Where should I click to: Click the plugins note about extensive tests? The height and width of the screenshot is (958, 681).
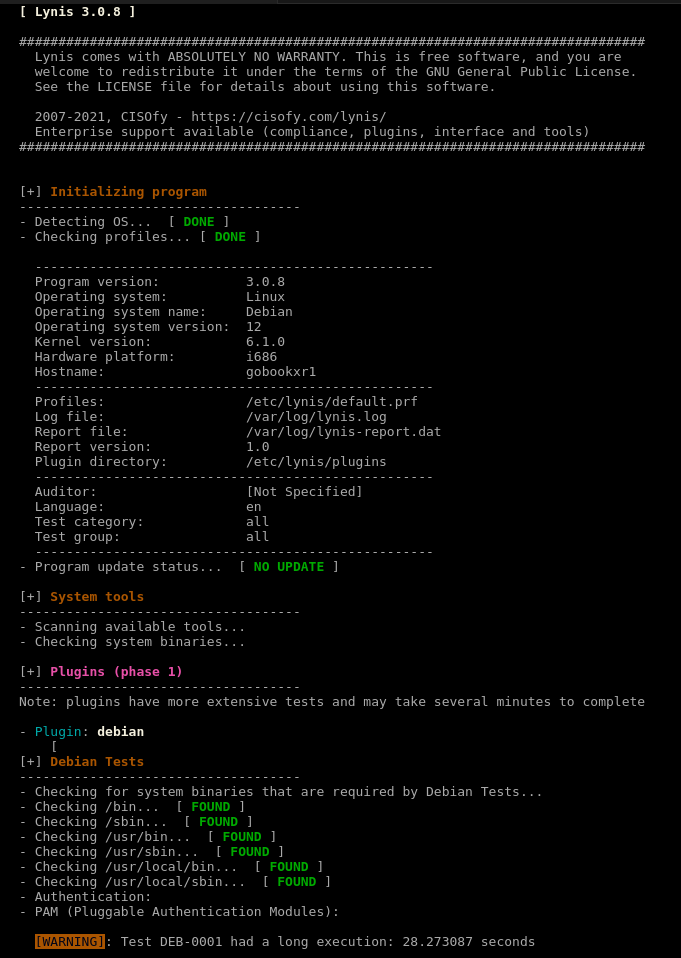pos(332,702)
